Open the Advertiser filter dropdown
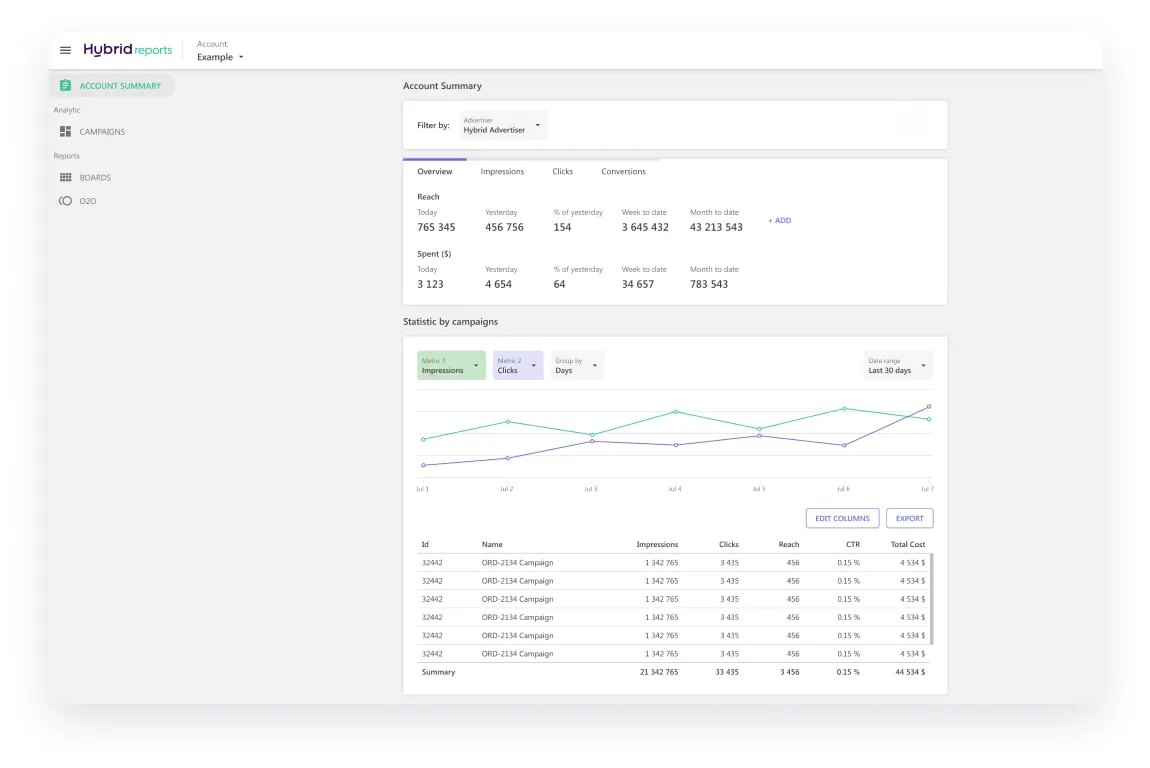1150x768 pixels. coord(502,125)
